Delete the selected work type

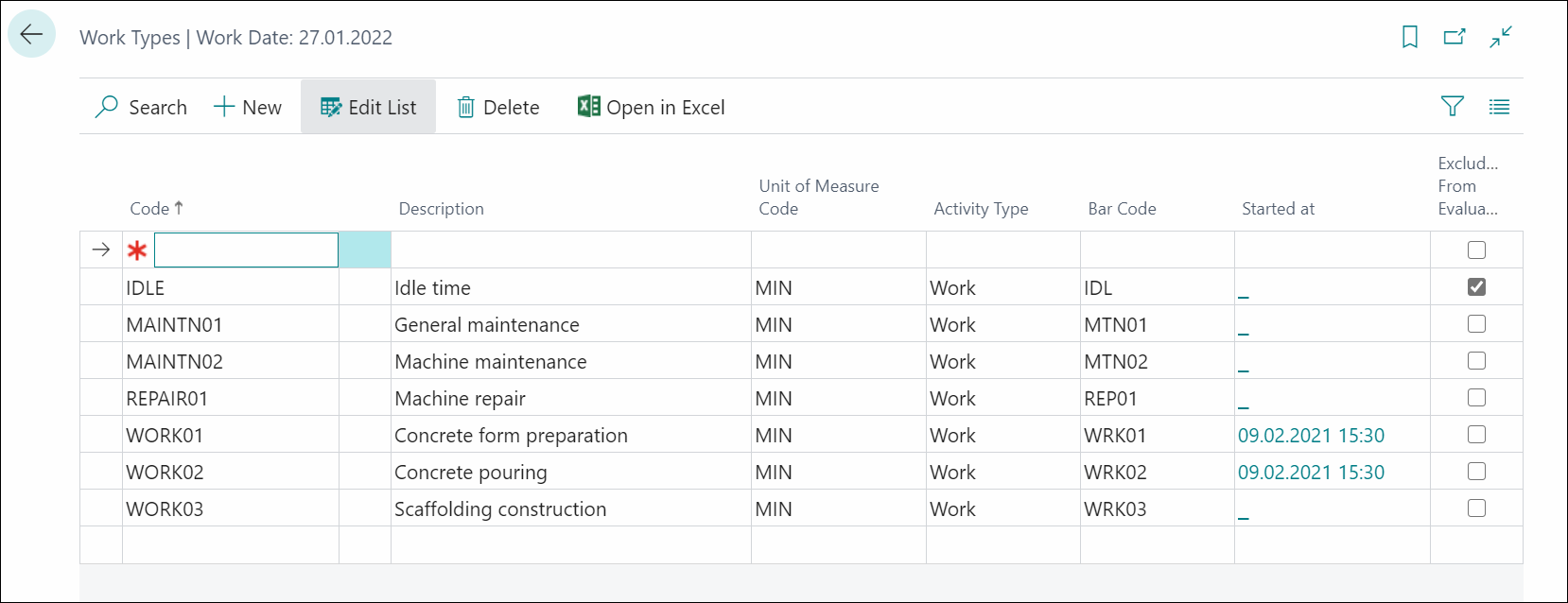point(498,107)
